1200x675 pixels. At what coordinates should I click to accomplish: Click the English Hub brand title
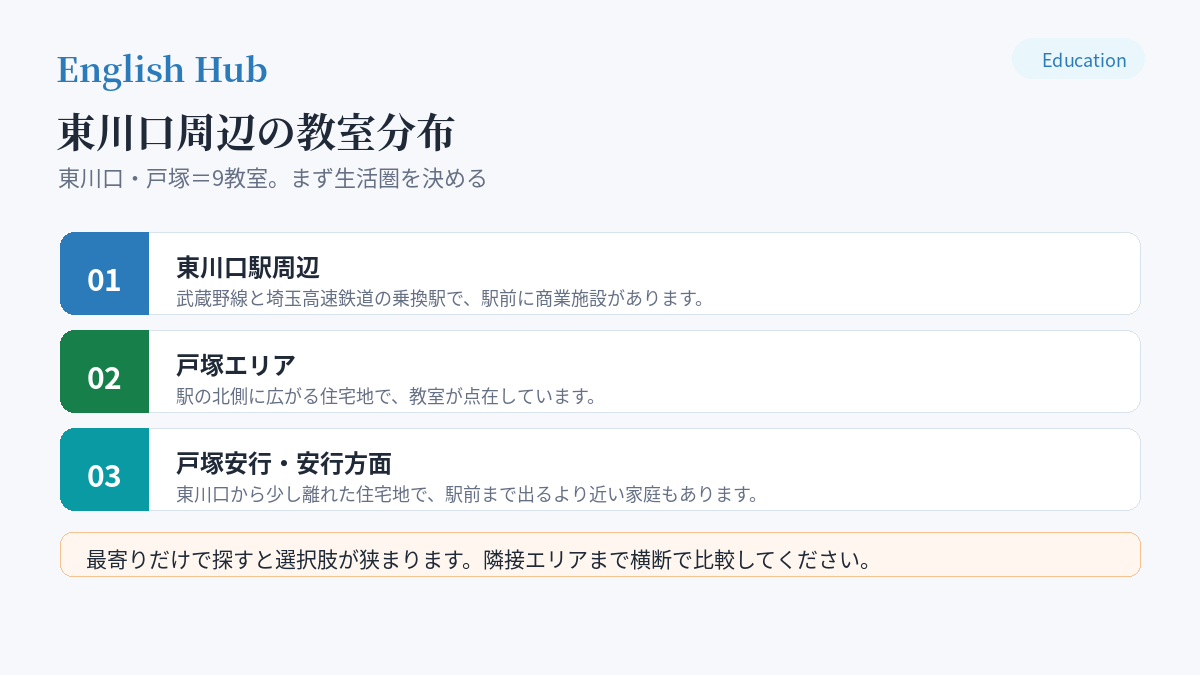click(x=162, y=69)
